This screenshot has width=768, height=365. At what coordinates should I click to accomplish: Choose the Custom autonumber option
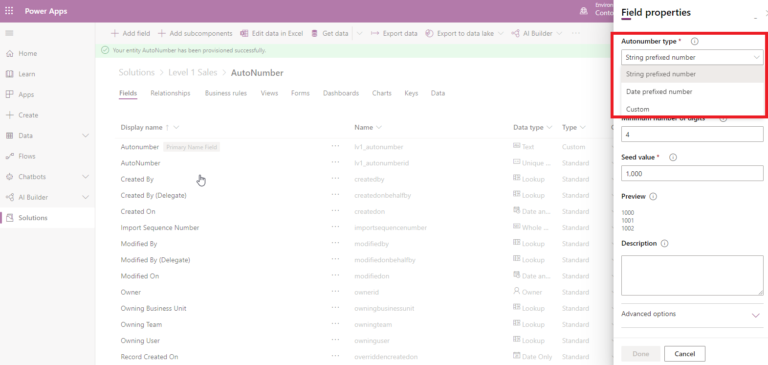(692, 109)
